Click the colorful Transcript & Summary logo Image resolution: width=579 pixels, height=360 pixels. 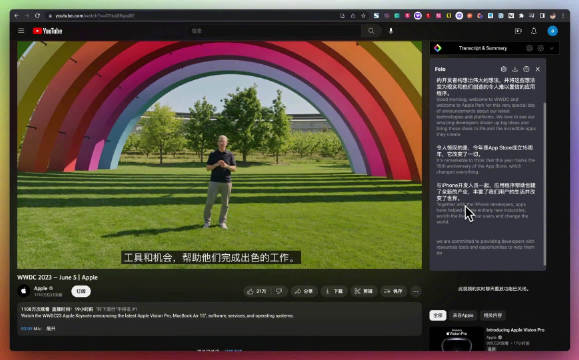point(438,48)
